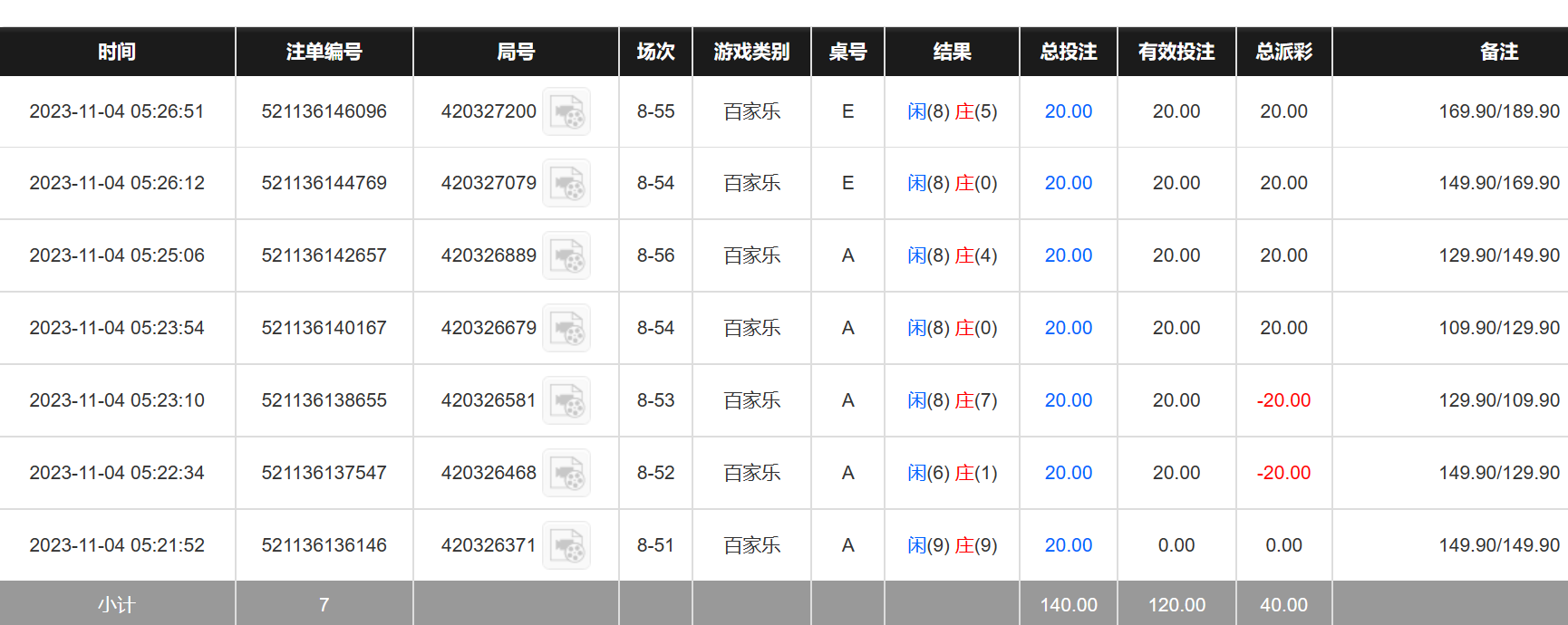The width and height of the screenshot is (1568, 625).
Task: Click the 总派彩 column header
Action: click(1283, 52)
